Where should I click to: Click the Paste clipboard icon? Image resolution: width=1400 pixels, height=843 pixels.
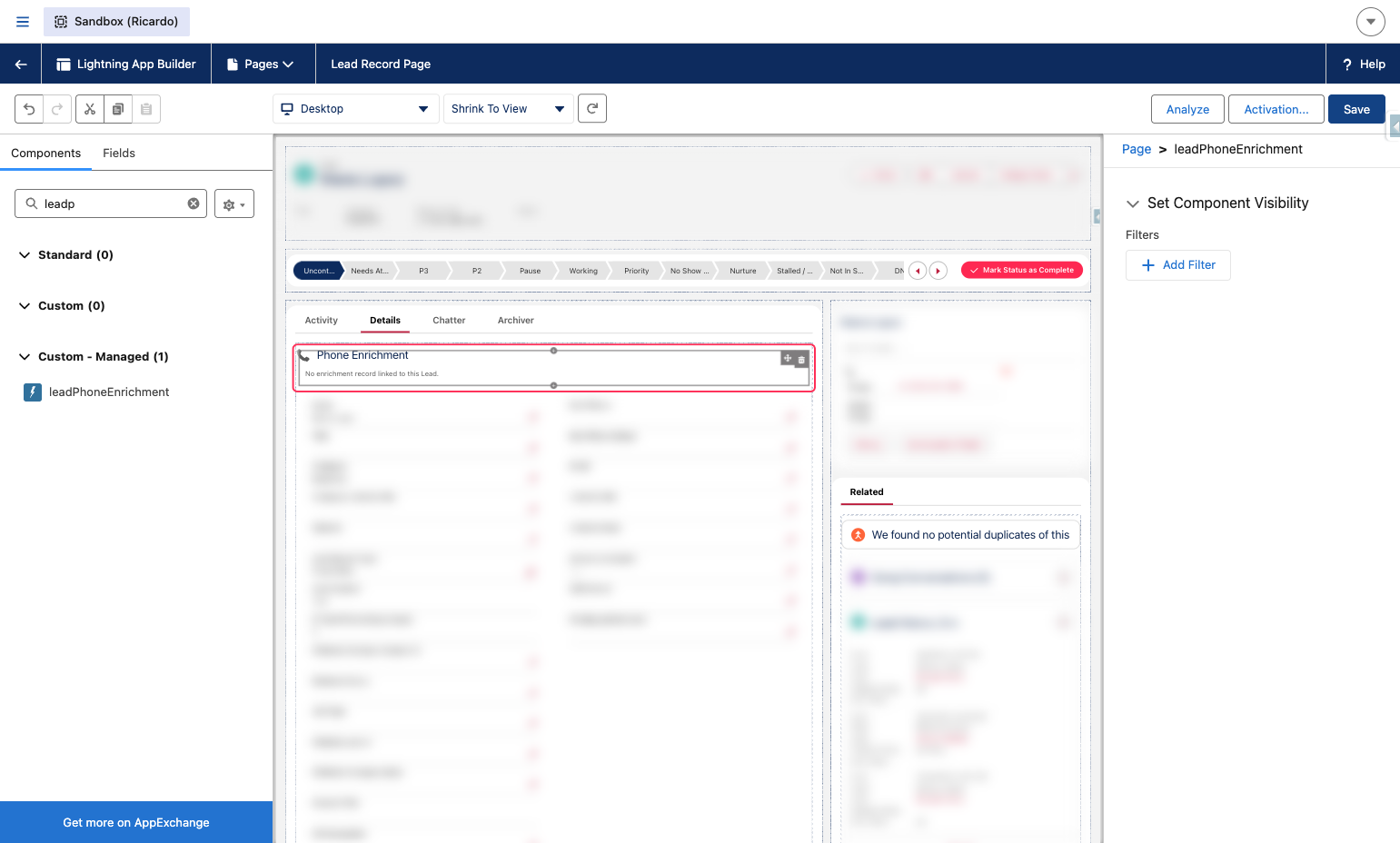click(146, 109)
